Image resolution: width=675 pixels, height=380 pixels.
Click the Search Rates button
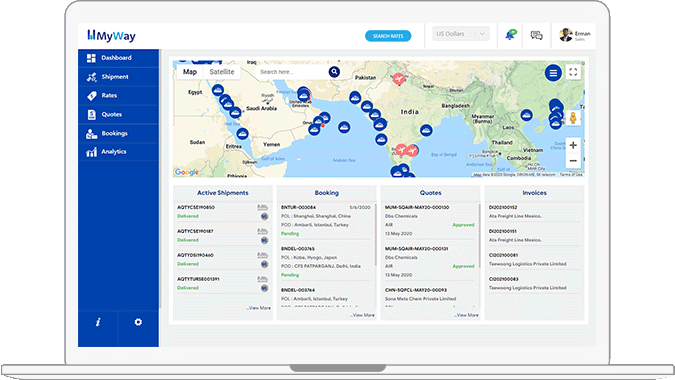388,36
